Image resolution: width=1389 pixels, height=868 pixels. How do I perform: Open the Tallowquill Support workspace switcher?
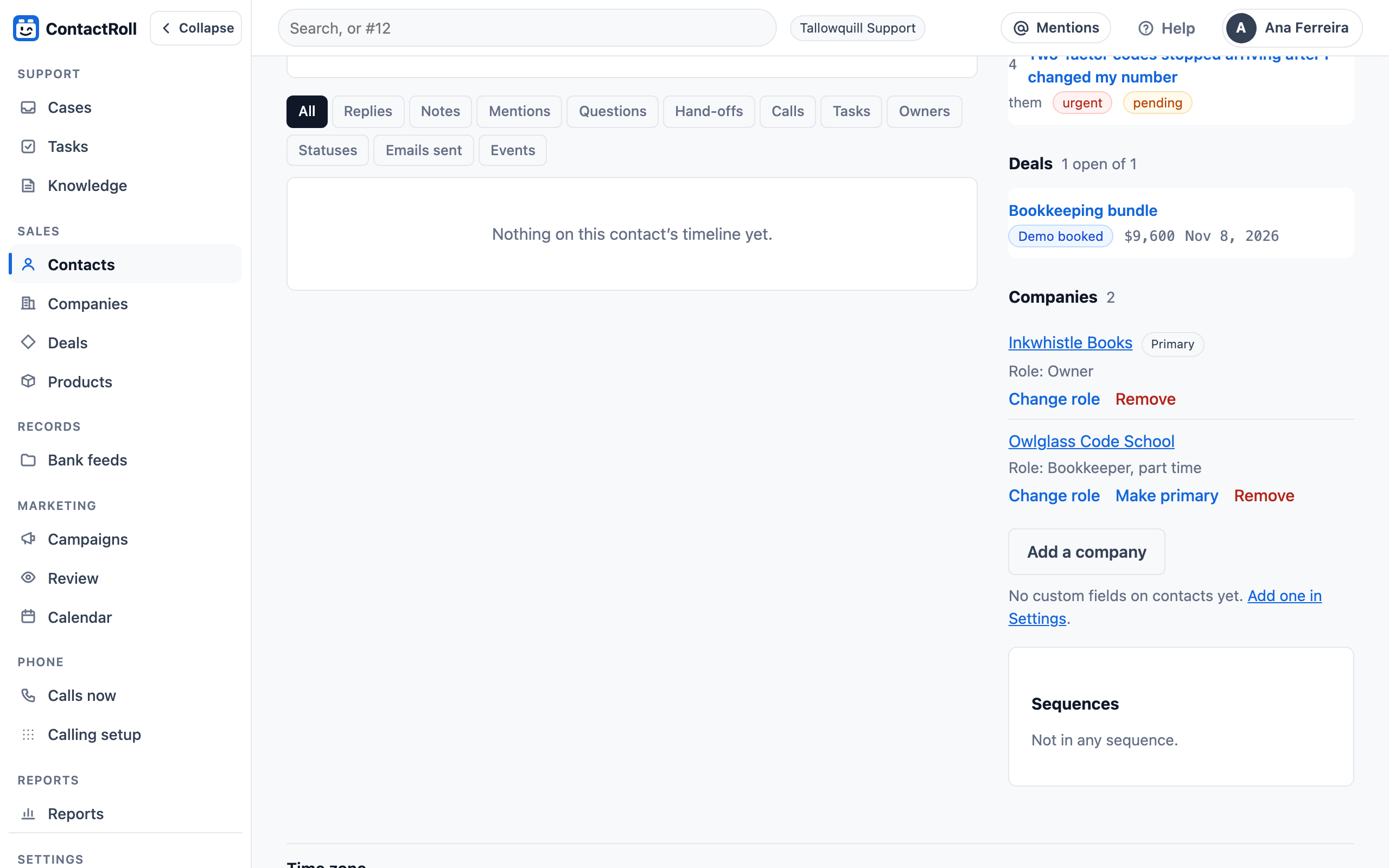pyautogui.click(x=857, y=28)
